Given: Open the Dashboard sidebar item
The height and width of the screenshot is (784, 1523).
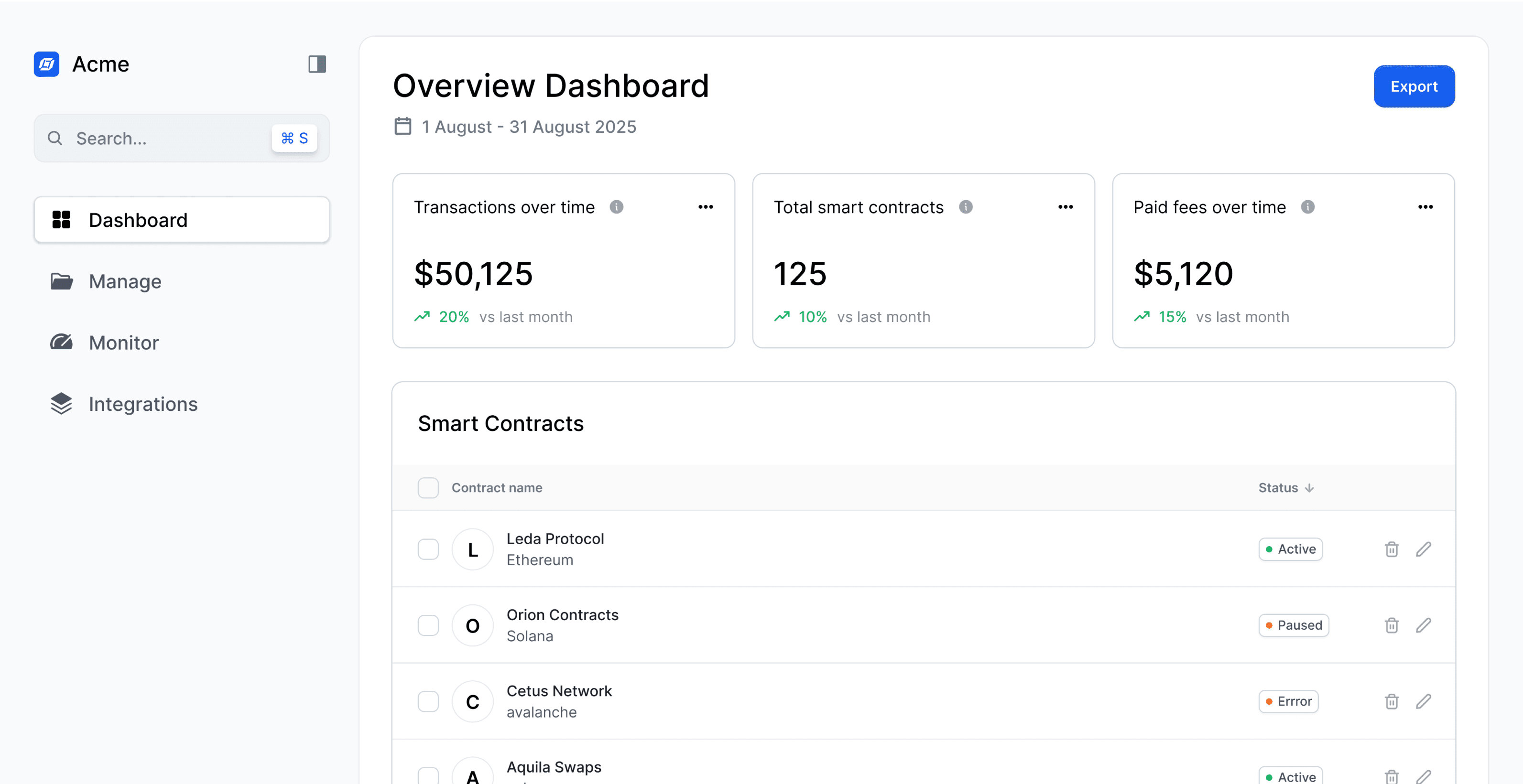Looking at the screenshot, I should [182, 220].
